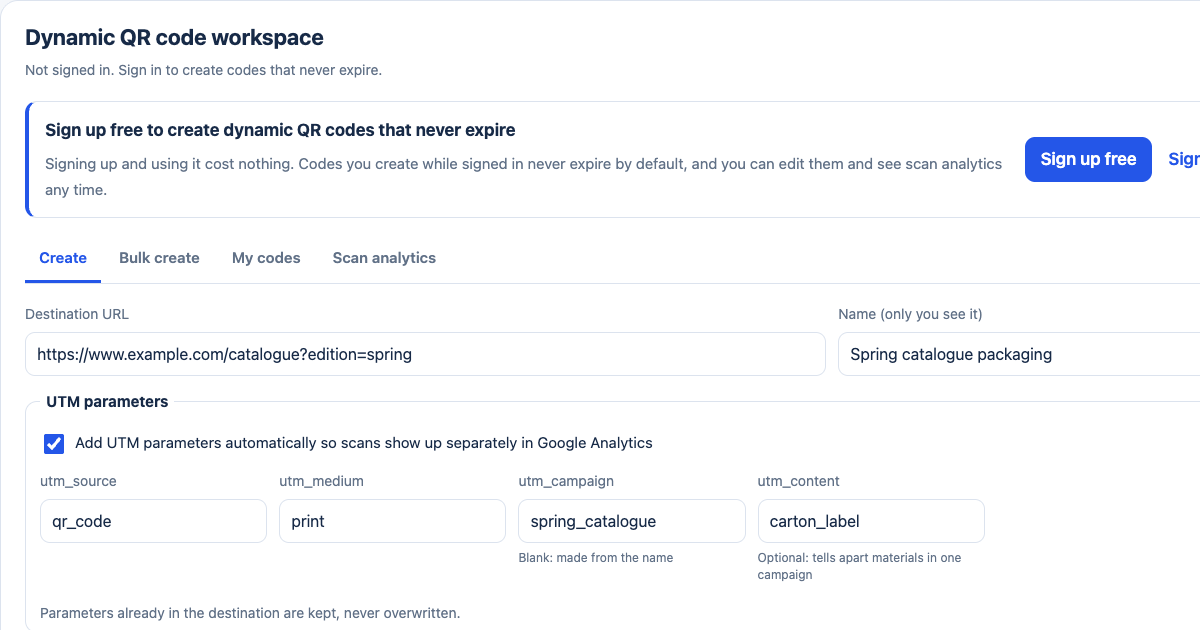Click the 'Blank: made from the name' hint
Screen dimensions: 1200x630
click(595, 558)
